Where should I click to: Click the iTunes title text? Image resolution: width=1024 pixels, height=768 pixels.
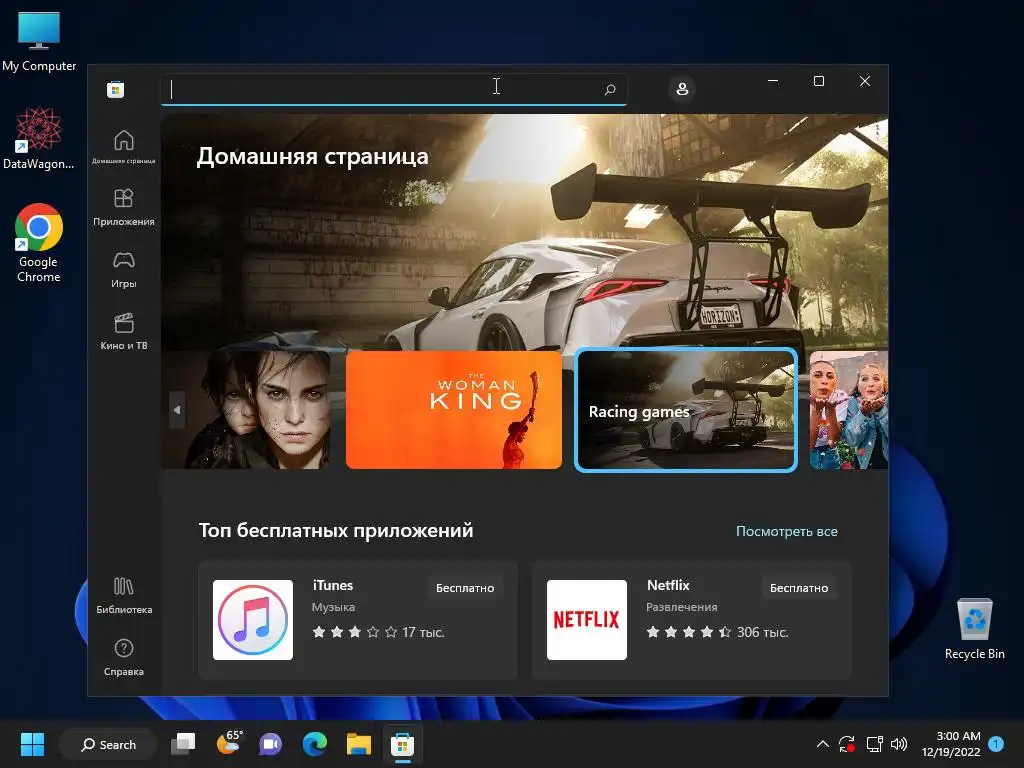point(332,585)
